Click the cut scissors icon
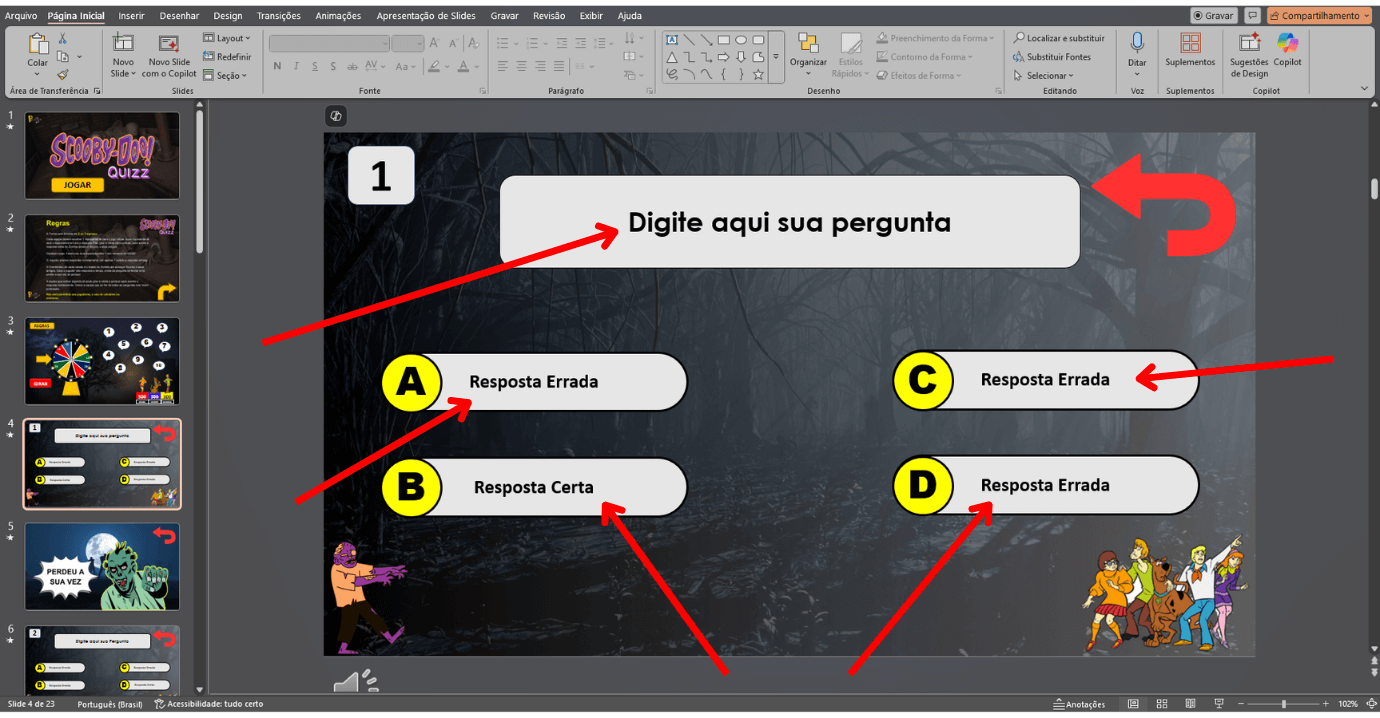Viewport: 1380px width, 718px height. (x=63, y=39)
